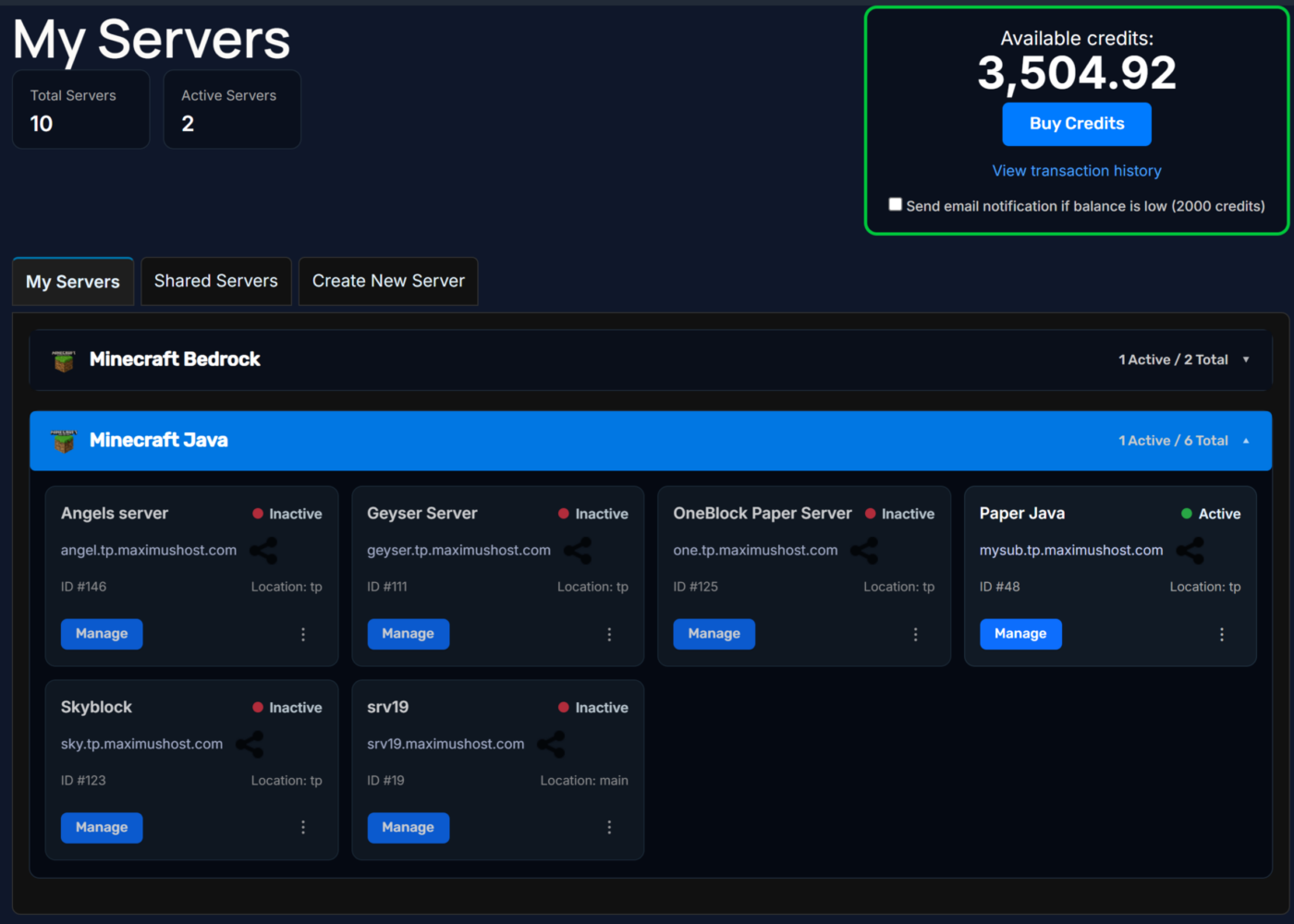Click Manage on the srv19 card
Image resolution: width=1294 pixels, height=924 pixels.
point(408,828)
